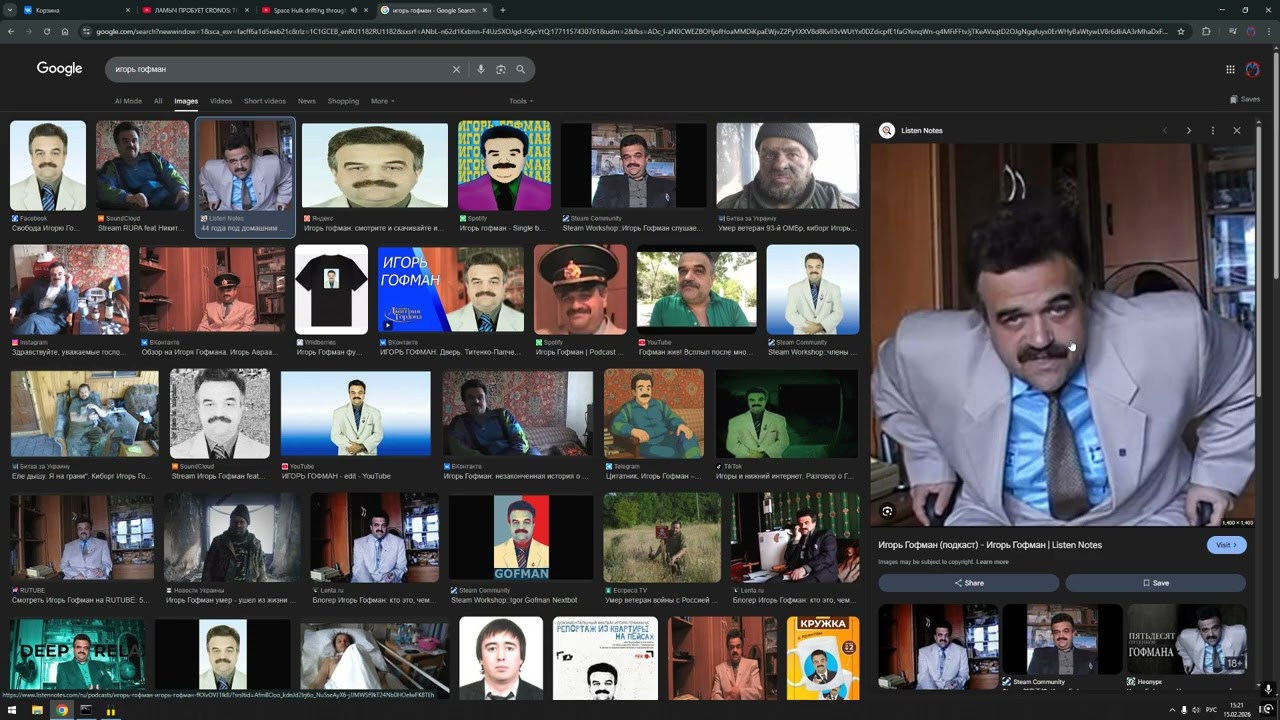Submit search with the magnifier icon
Viewport: 1280px width, 720px height.
(x=520, y=69)
